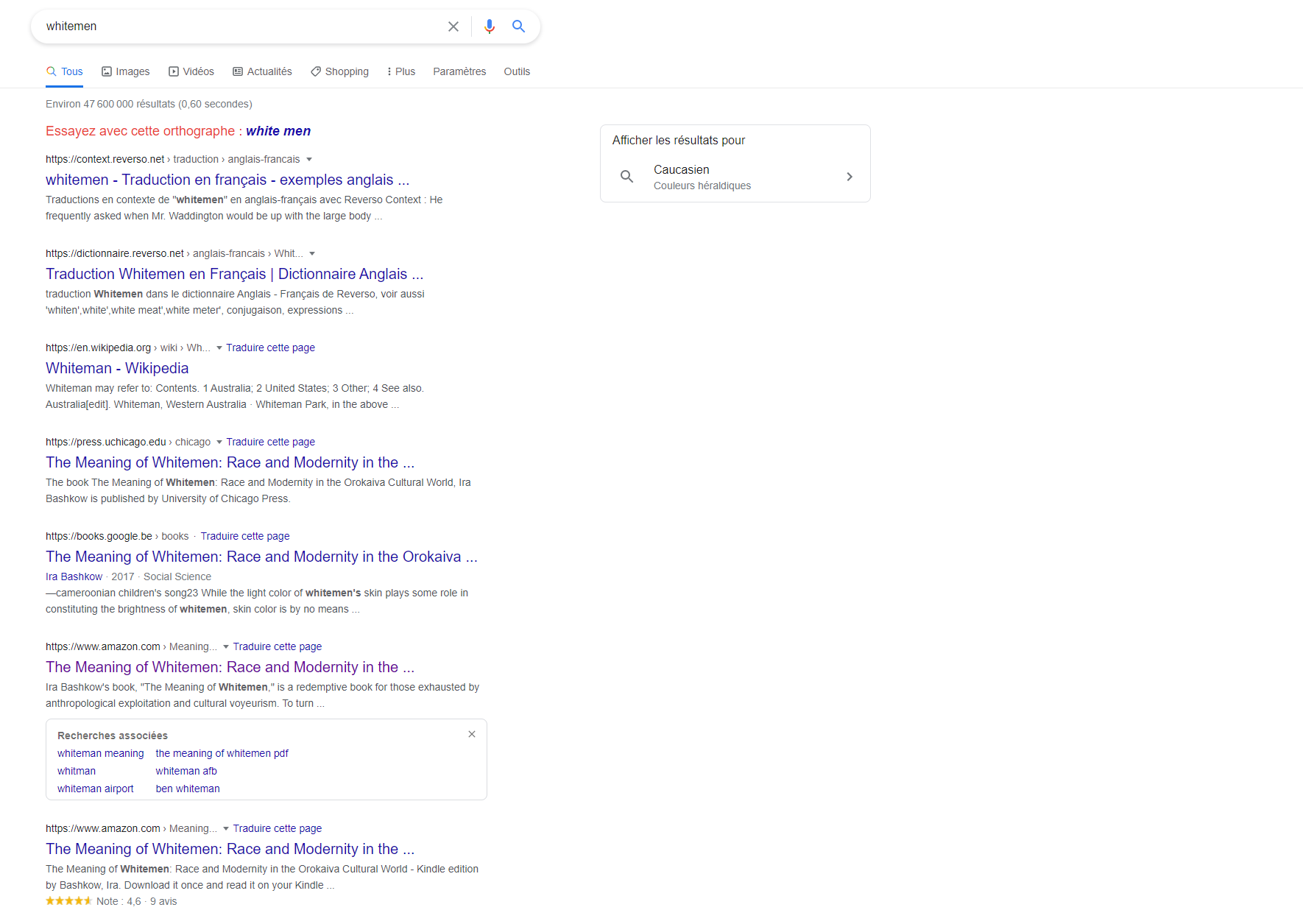Open dropdown arrow beside first amazon.com URL
The height and width of the screenshot is (924, 1303).
pyautogui.click(x=226, y=646)
